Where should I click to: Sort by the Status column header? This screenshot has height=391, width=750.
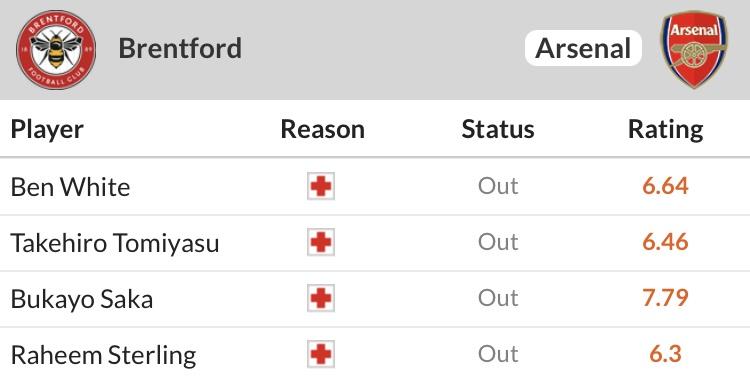pyautogui.click(x=498, y=129)
